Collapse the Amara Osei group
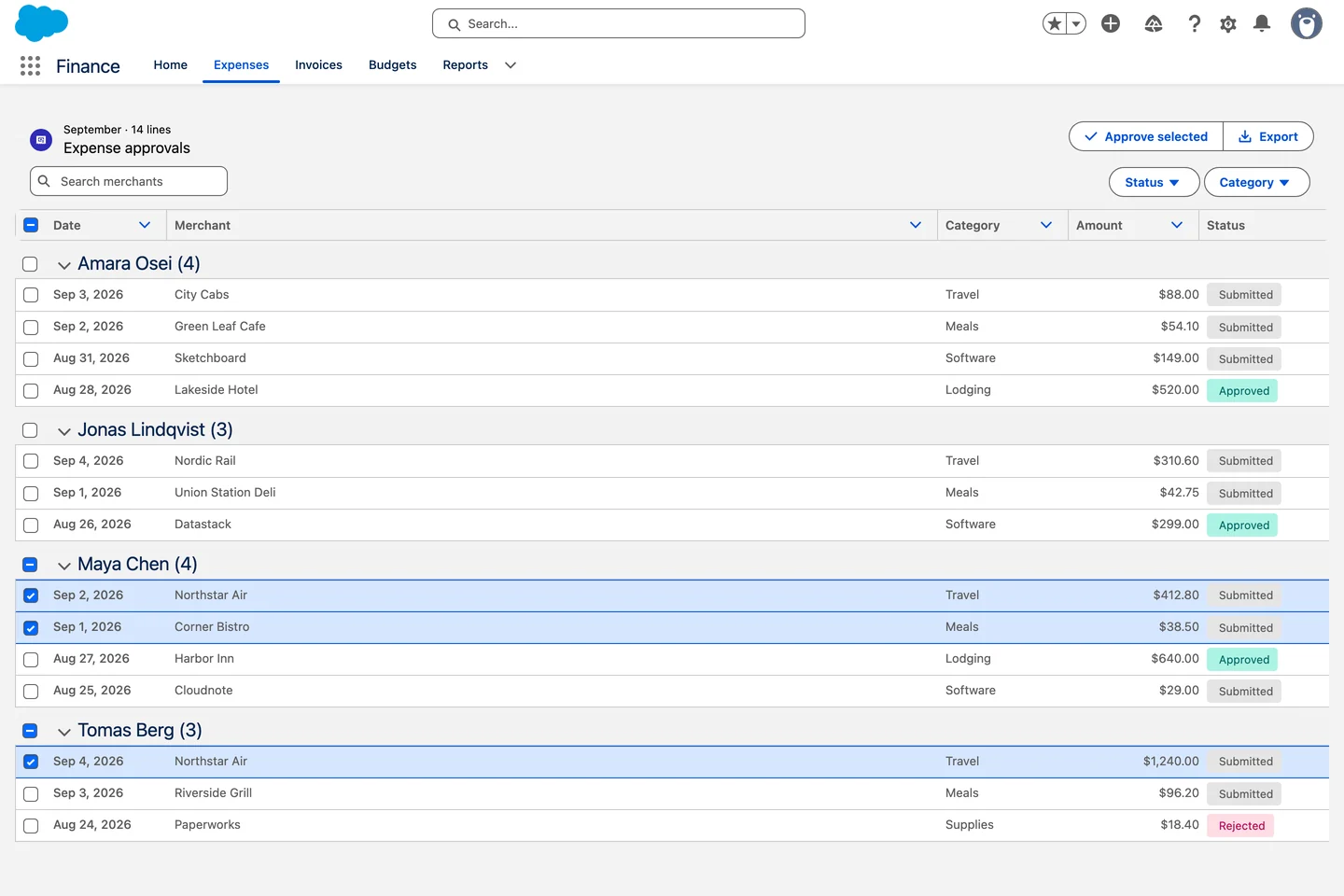 click(x=64, y=265)
